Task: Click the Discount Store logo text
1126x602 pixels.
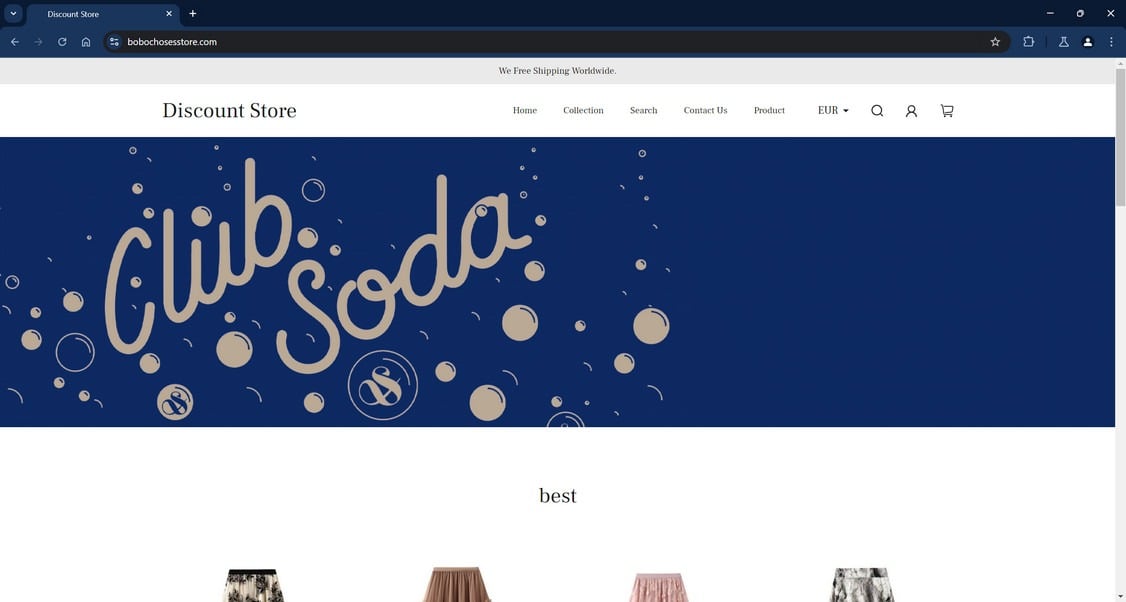Action: pos(229,110)
